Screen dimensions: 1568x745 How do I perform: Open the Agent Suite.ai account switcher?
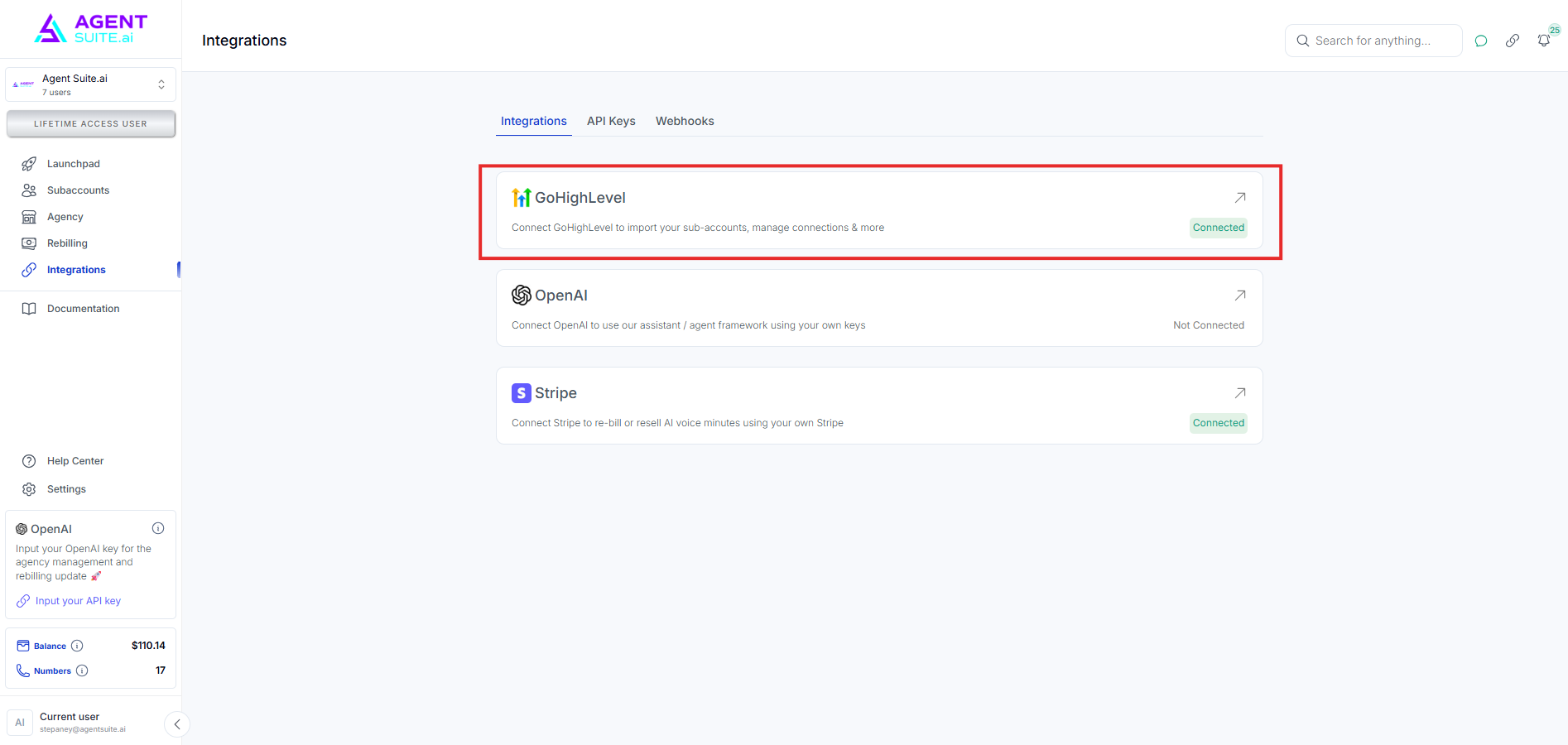90,84
